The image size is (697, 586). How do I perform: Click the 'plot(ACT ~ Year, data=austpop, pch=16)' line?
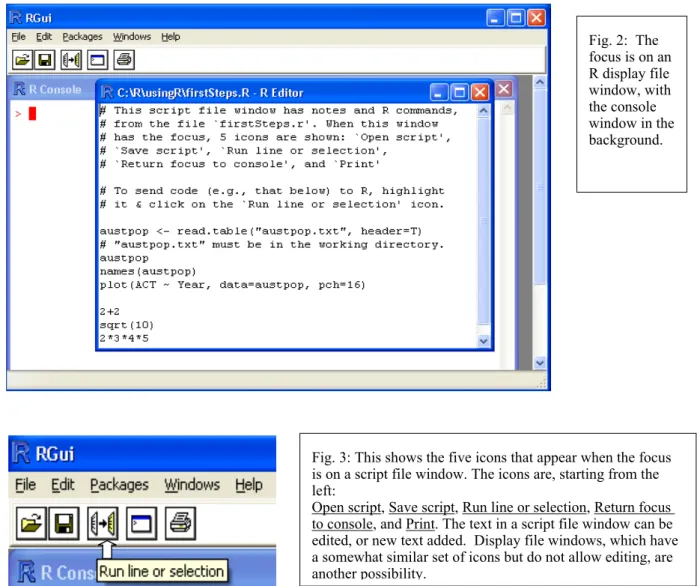[x=232, y=285]
